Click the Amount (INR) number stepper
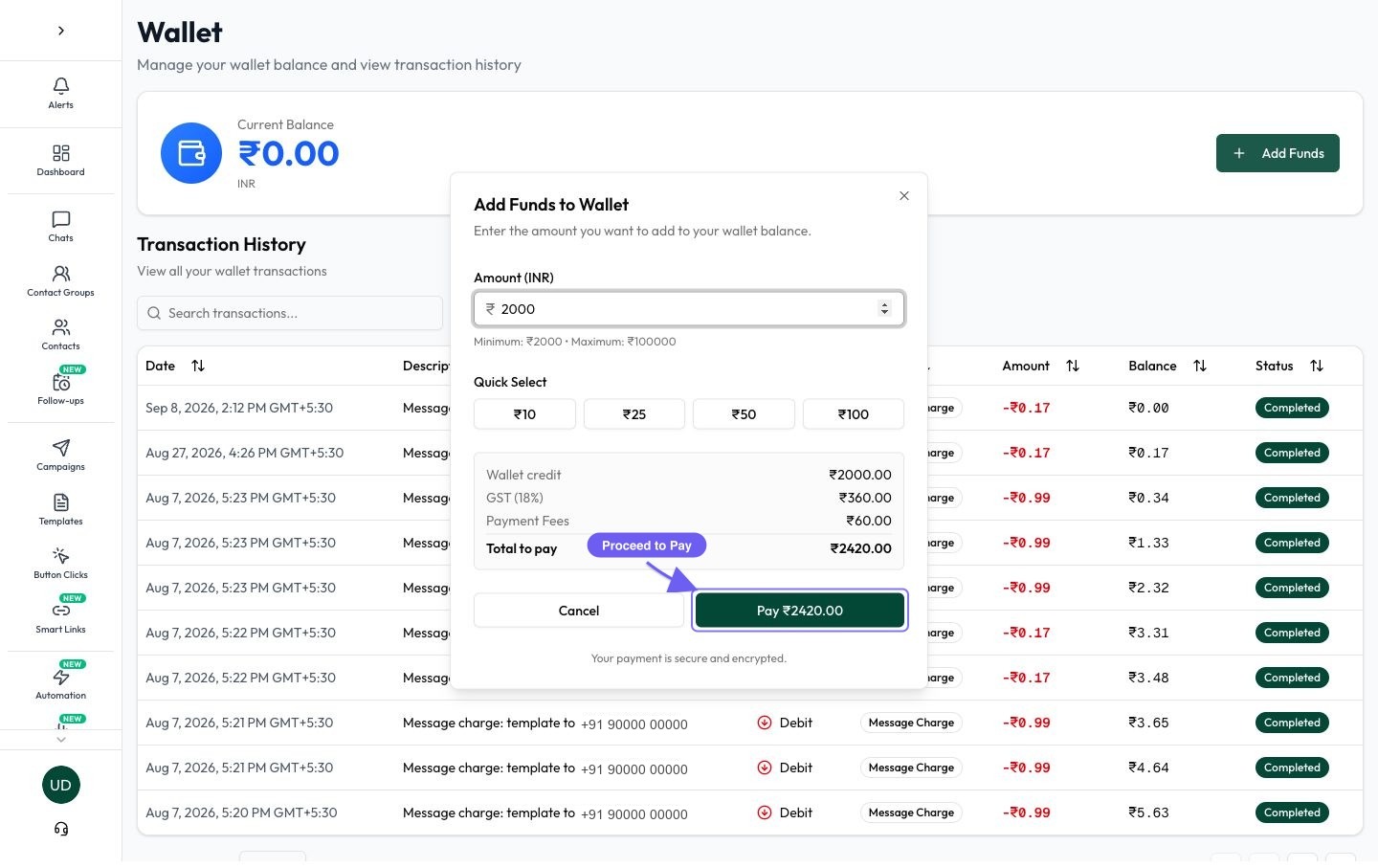 pyautogui.click(x=884, y=308)
